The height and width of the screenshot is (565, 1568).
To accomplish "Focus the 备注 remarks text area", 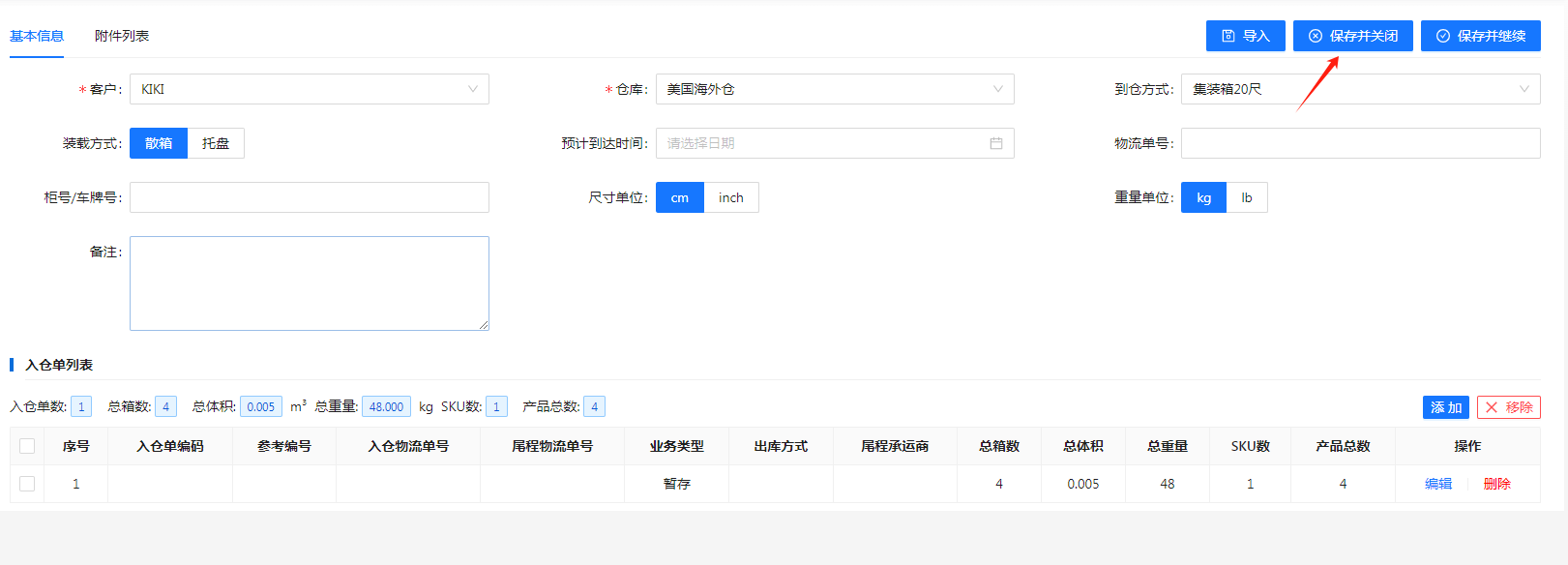I will coord(310,283).
